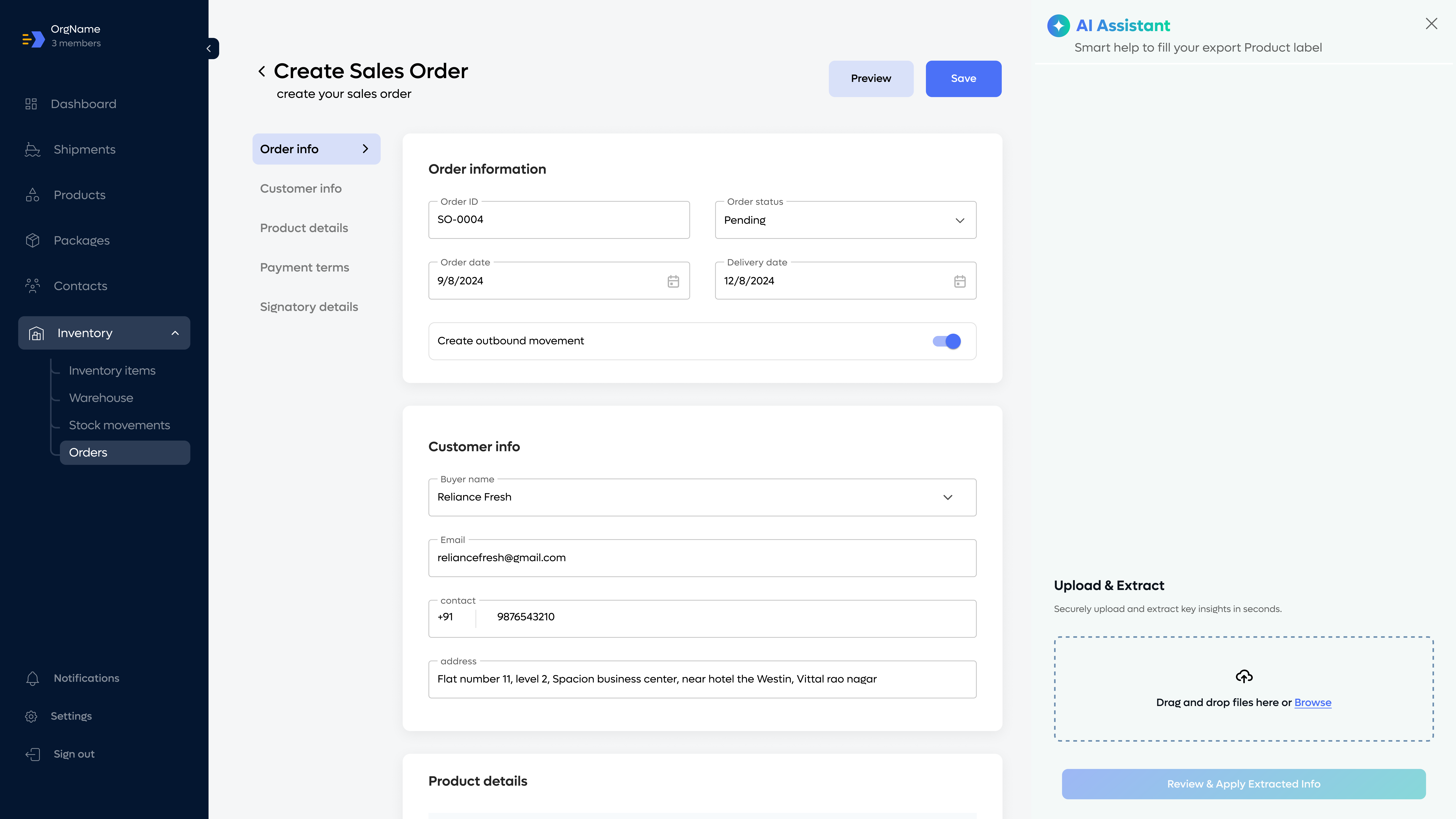Click the back arrow beside Create Sales Order
Screen dimensions: 1456x819
coord(262,71)
